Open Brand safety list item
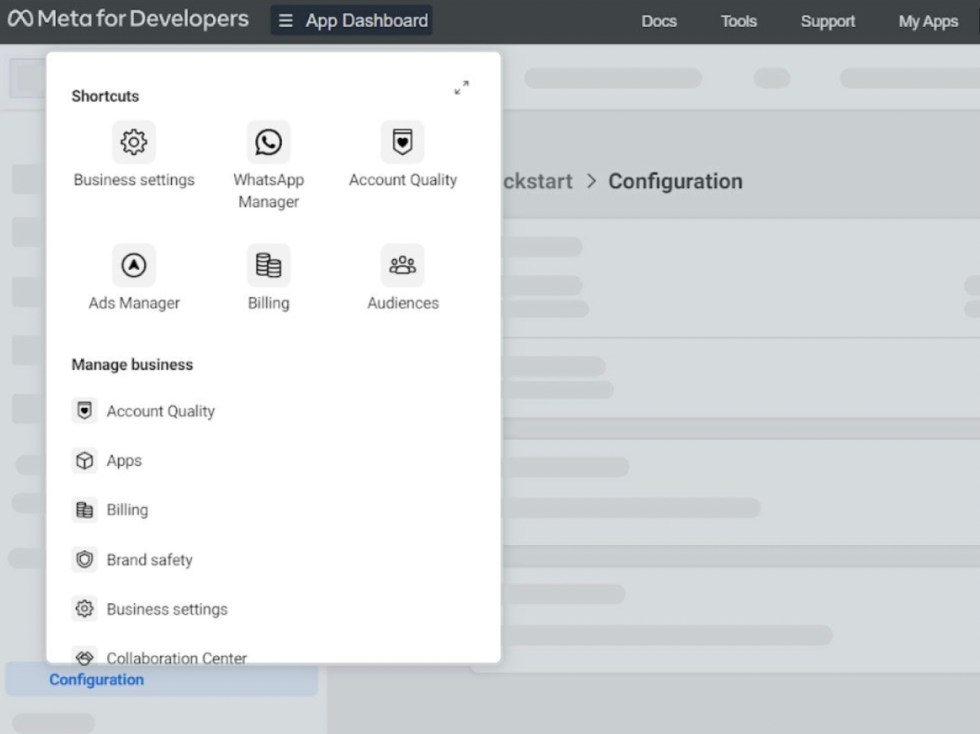 (149, 560)
